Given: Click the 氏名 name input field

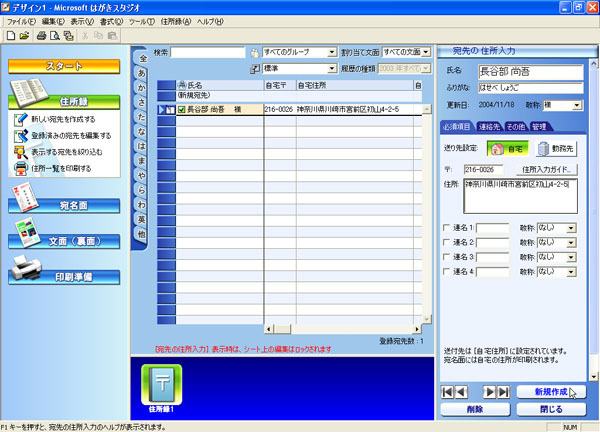Looking at the screenshot, I should click(x=531, y=72).
